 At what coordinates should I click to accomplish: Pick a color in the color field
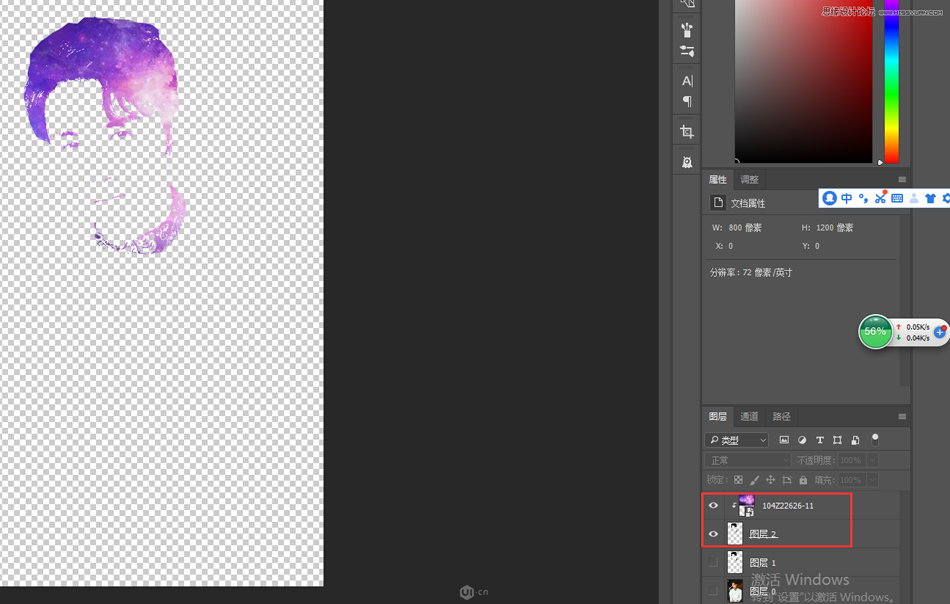click(x=803, y=81)
